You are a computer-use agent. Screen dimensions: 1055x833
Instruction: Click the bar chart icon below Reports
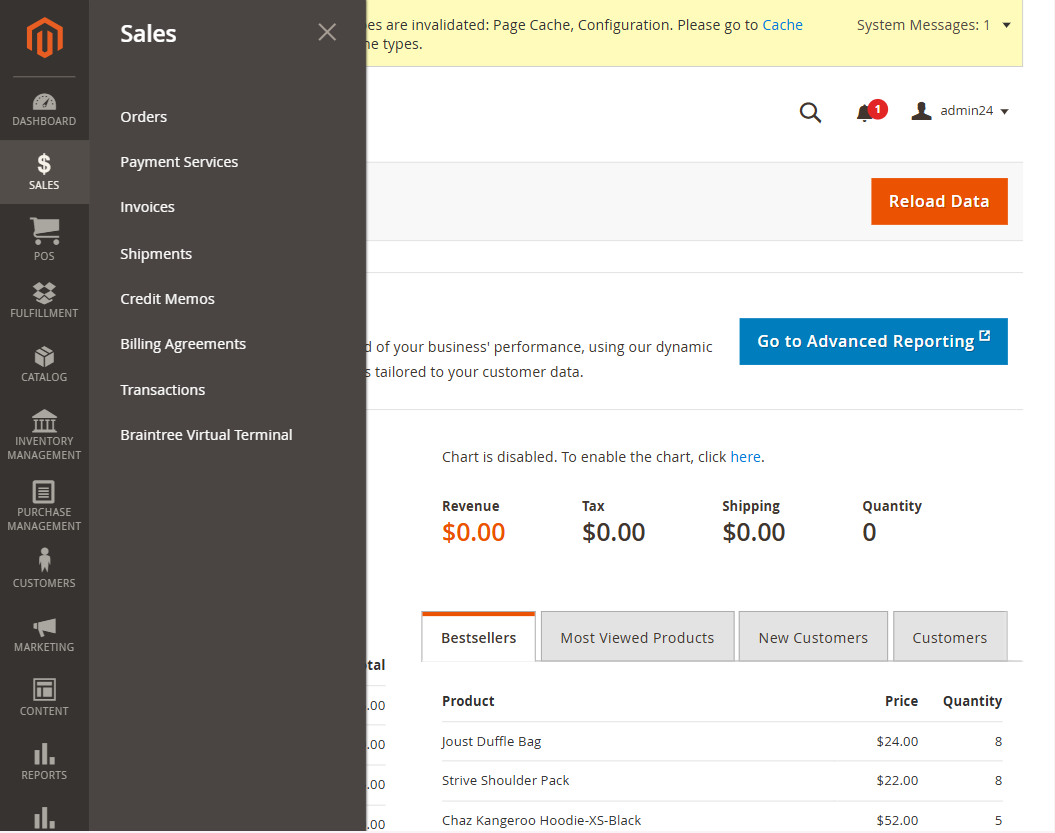[44, 818]
